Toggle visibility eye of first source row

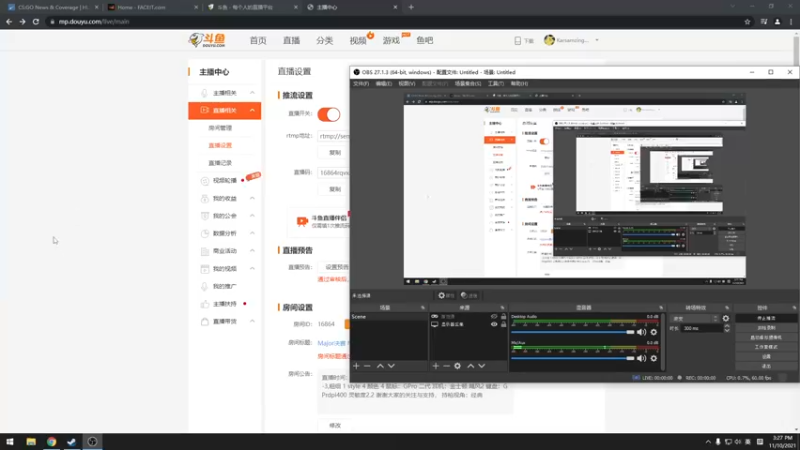494,317
